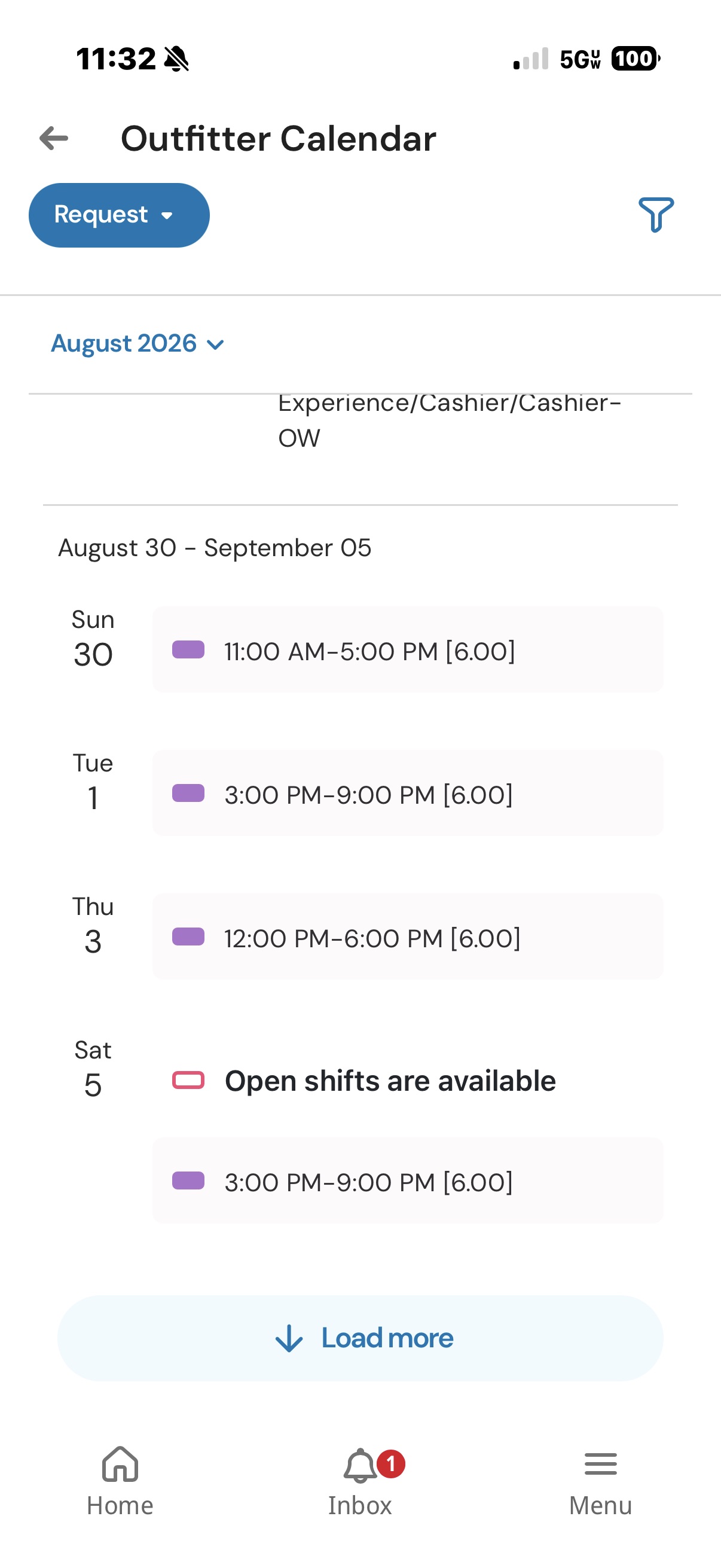Click the chevron next to August 2026
721x1568 pixels.
click(215, 345)
